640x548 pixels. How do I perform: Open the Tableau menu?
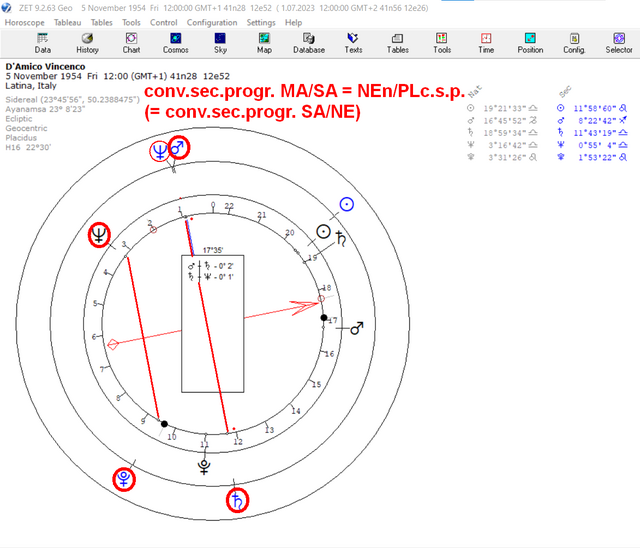click(67, 22)
